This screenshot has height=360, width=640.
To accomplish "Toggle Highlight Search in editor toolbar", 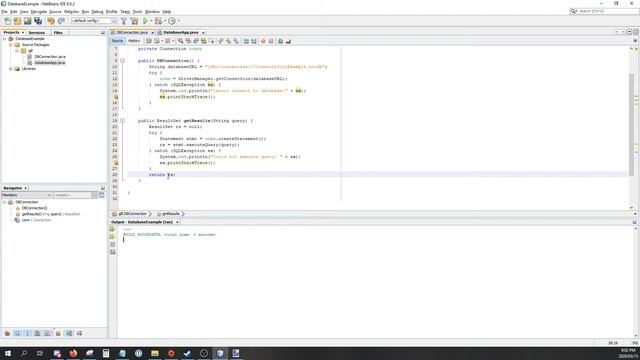I will (203, 41).
